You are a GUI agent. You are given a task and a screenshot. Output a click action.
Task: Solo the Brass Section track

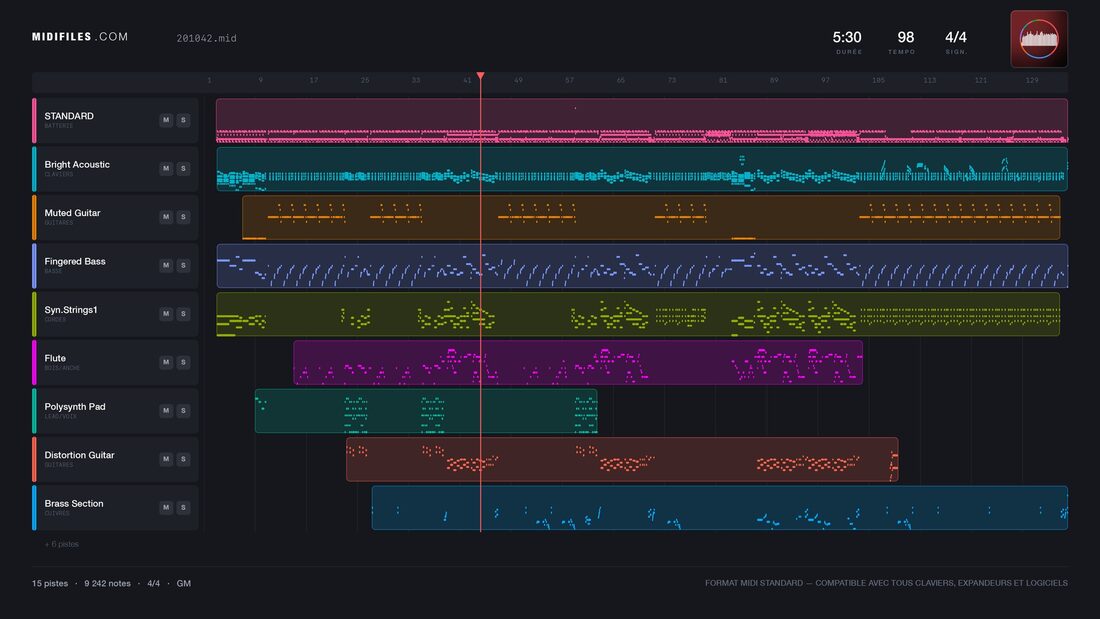point(183,507)
